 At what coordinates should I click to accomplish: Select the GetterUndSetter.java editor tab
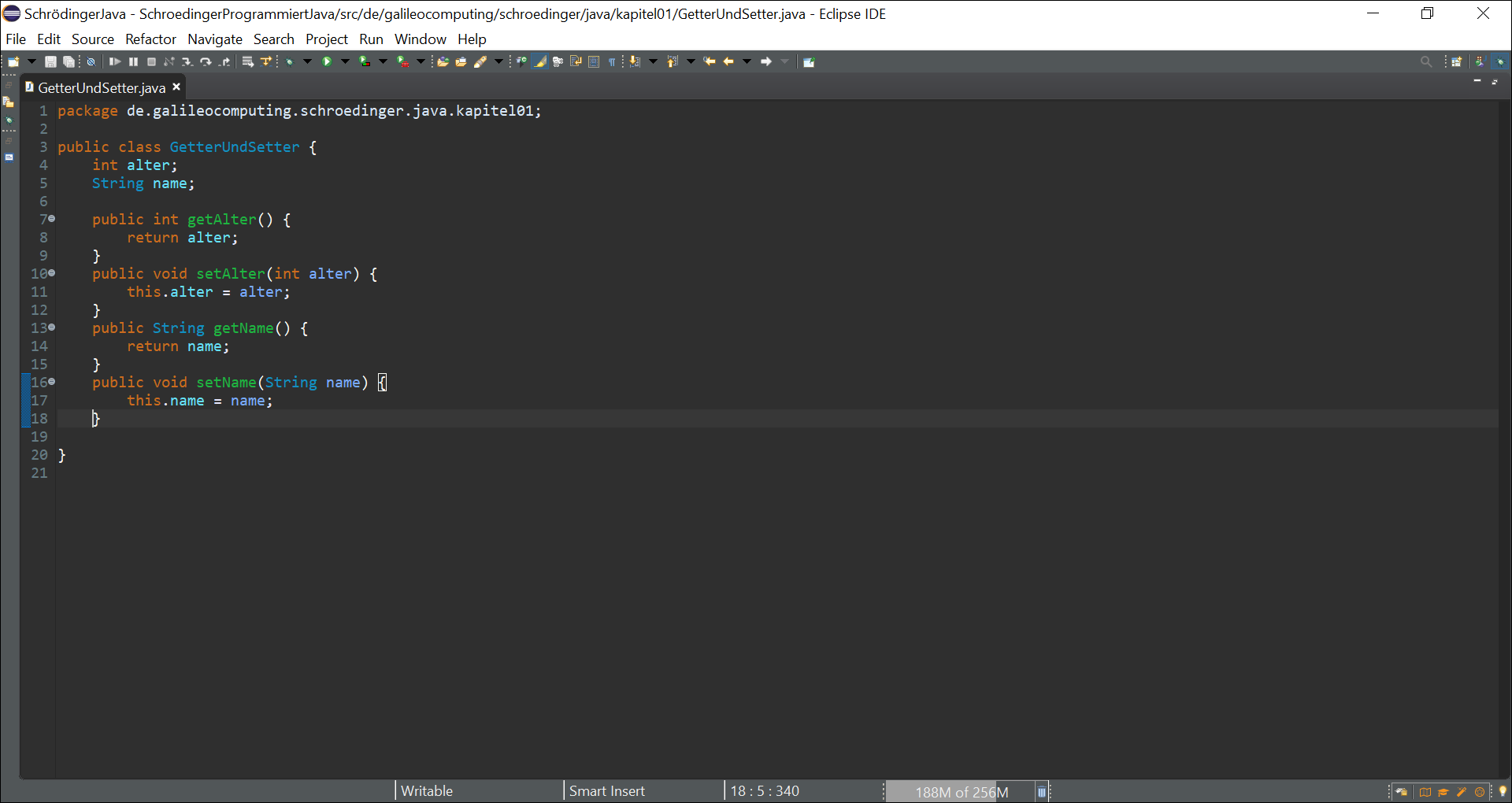102,87
